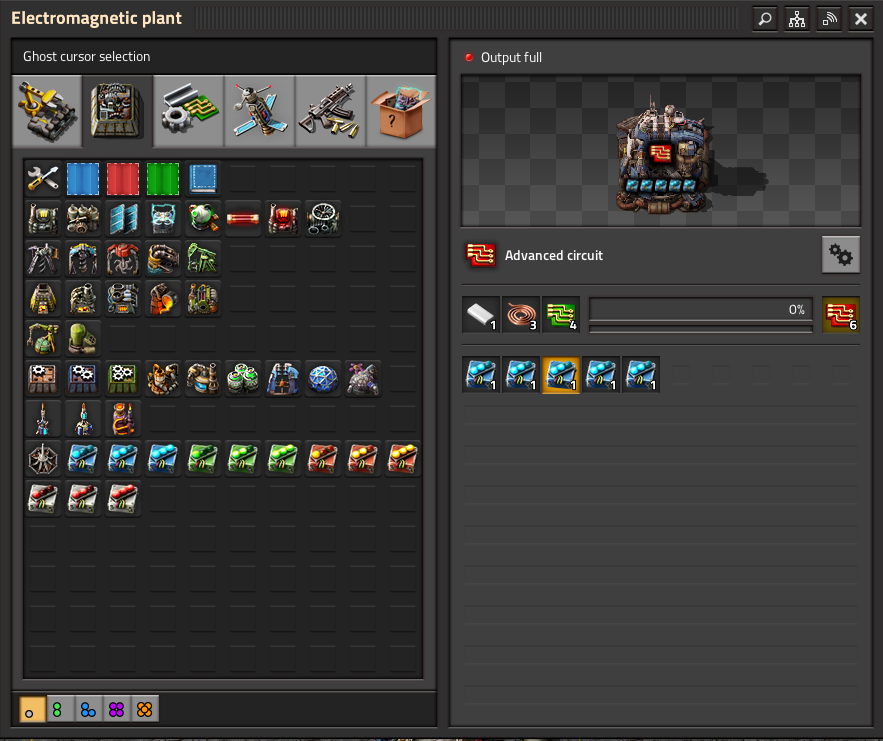Toggle circuit network connection button
The height and width of the screenshot is (741, 883).
tap(829, 19)
